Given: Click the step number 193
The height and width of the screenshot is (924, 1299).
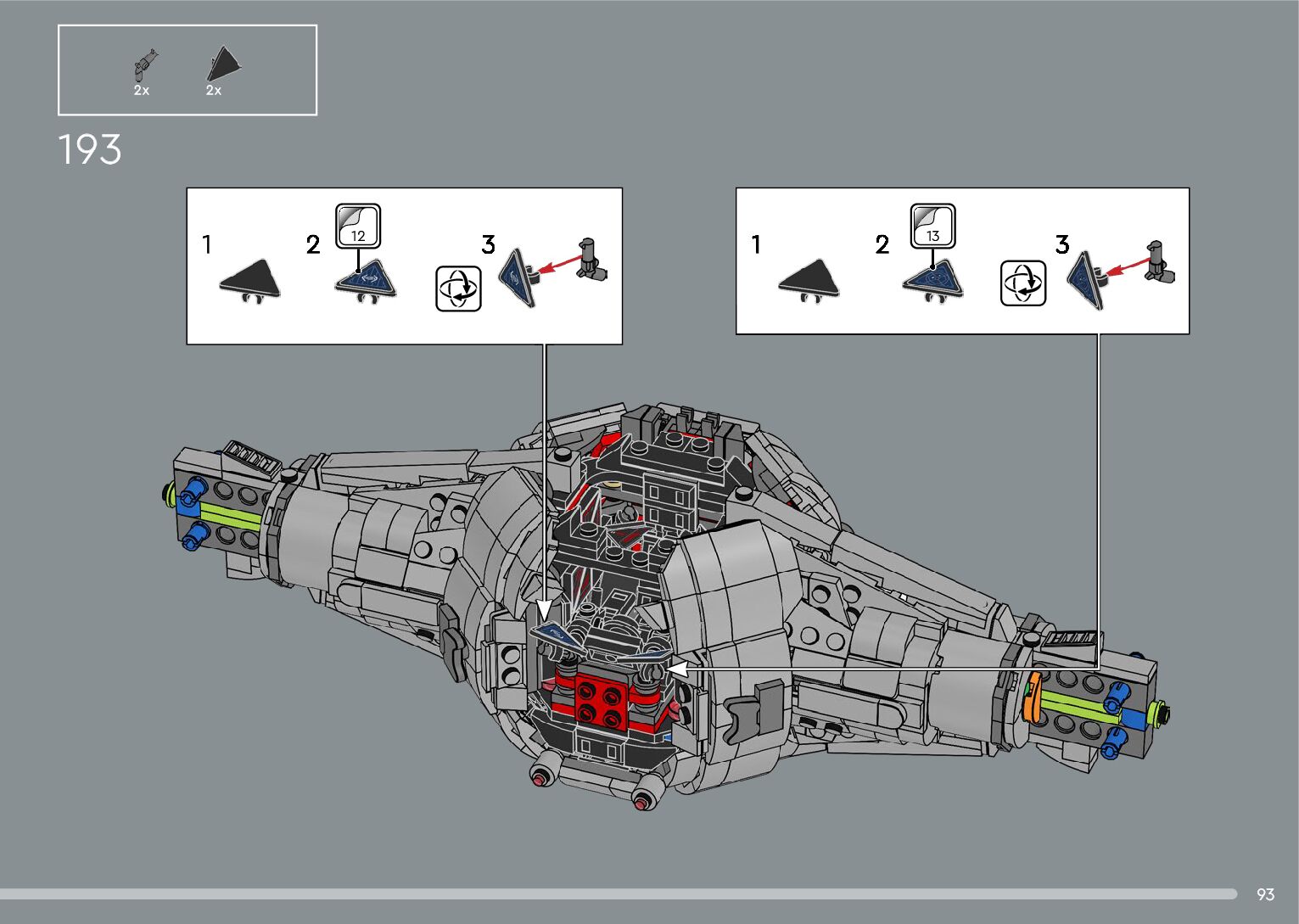Looking at the screenshot, I should point(90,150).
